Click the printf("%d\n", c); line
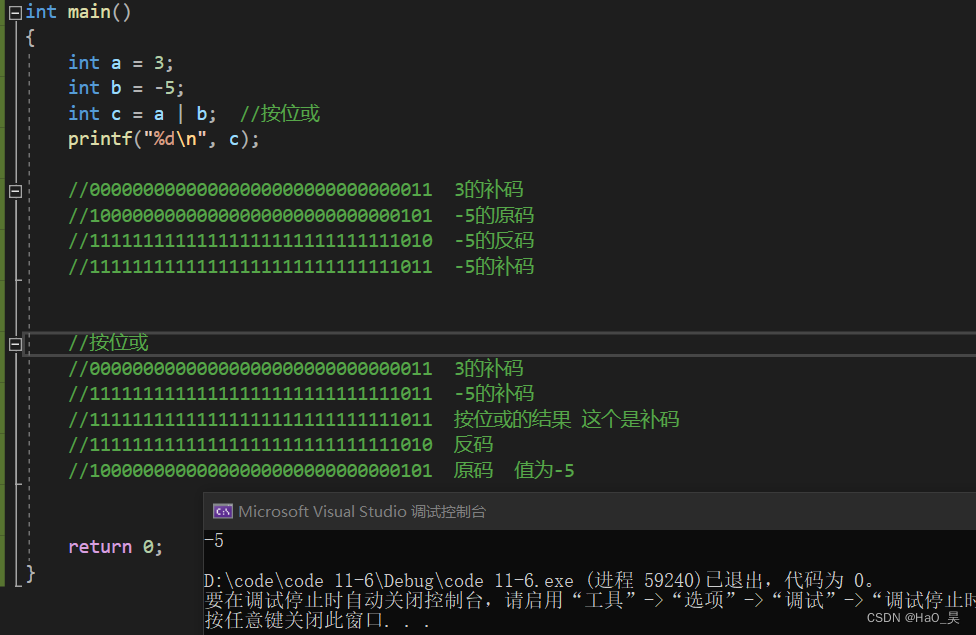 pos(164,139)
